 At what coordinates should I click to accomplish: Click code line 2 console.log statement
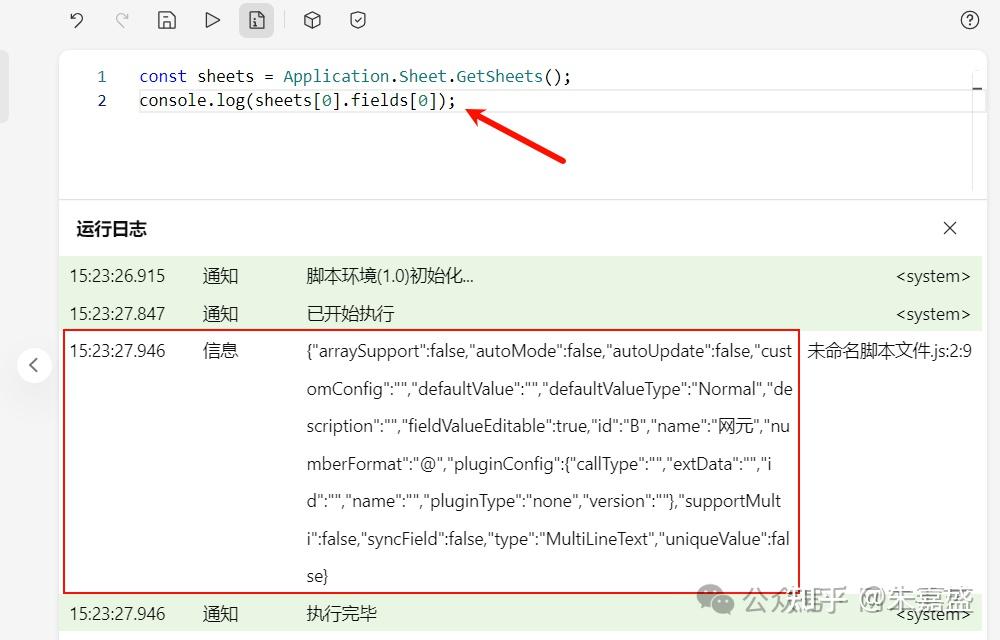(297, 101)
